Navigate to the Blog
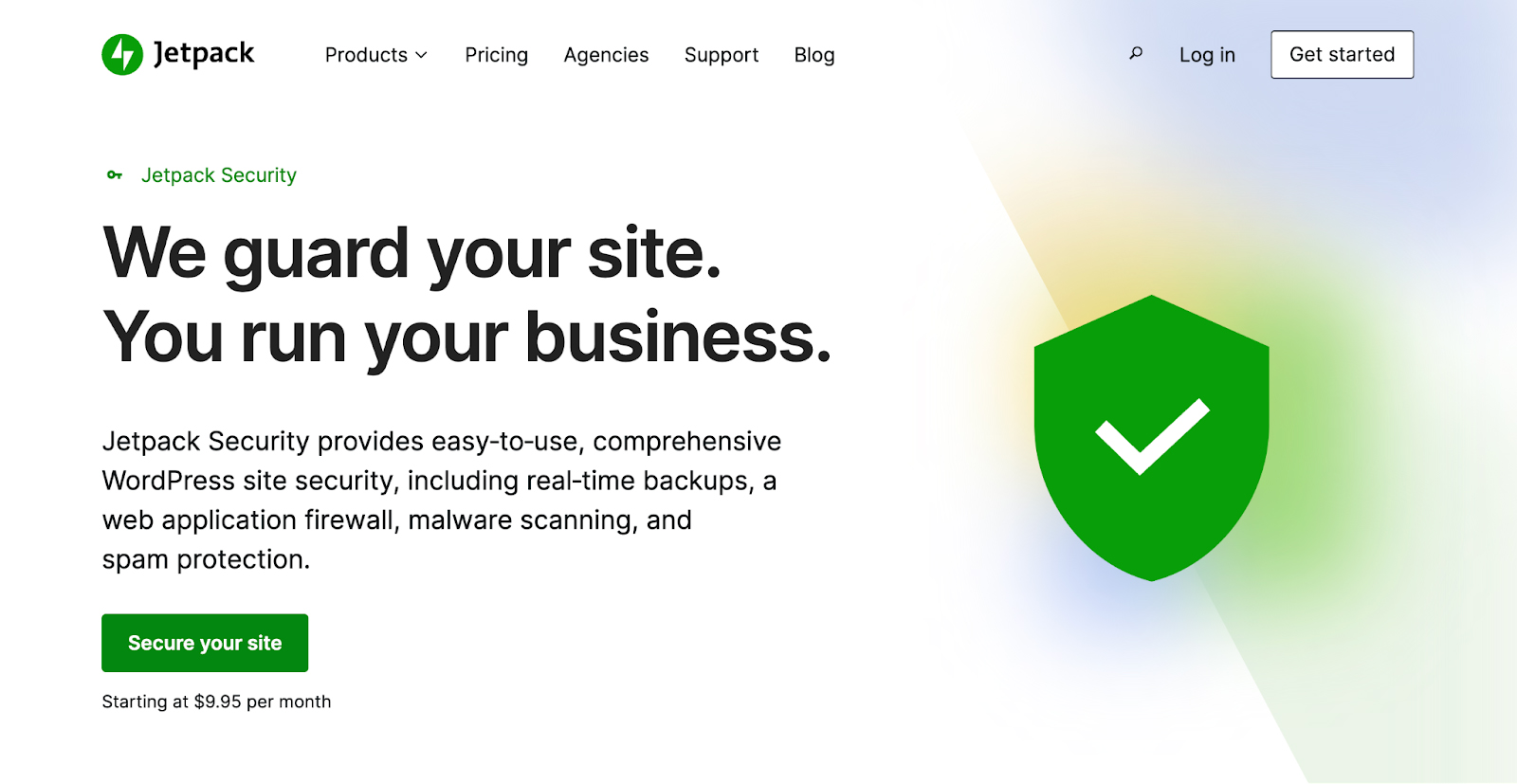 coord(813,55)
